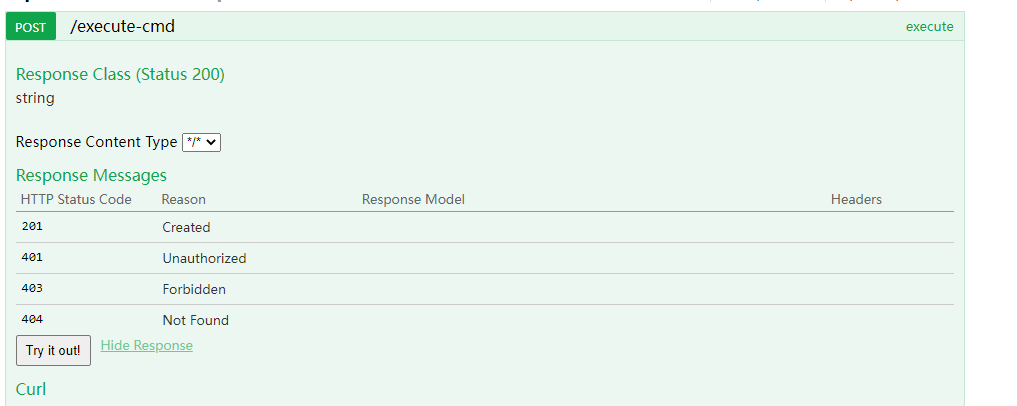Select the 201 status code cell
1017x406 pixels.
(32, 227)
